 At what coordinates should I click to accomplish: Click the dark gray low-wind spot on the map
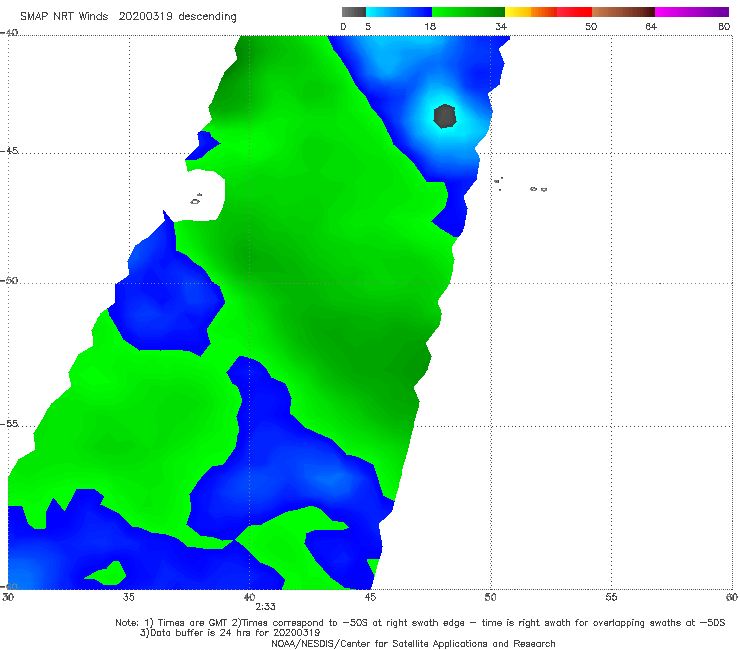click(445, 116)
